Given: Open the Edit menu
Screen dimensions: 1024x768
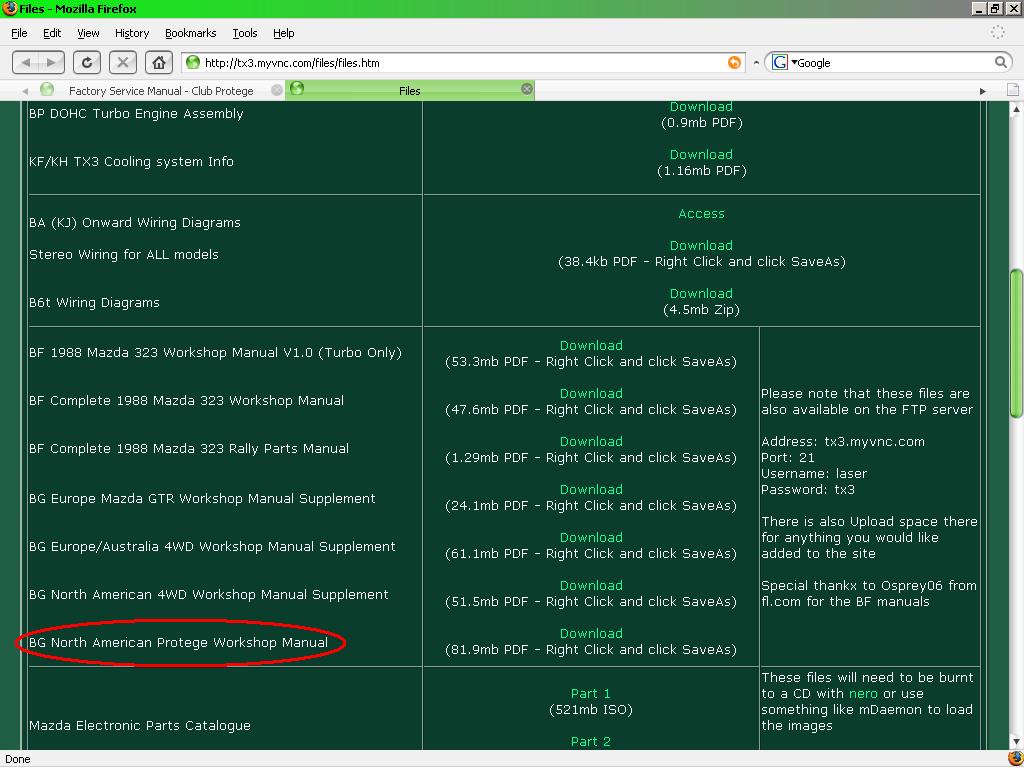Looking at the screenshot, I should 52,33.
